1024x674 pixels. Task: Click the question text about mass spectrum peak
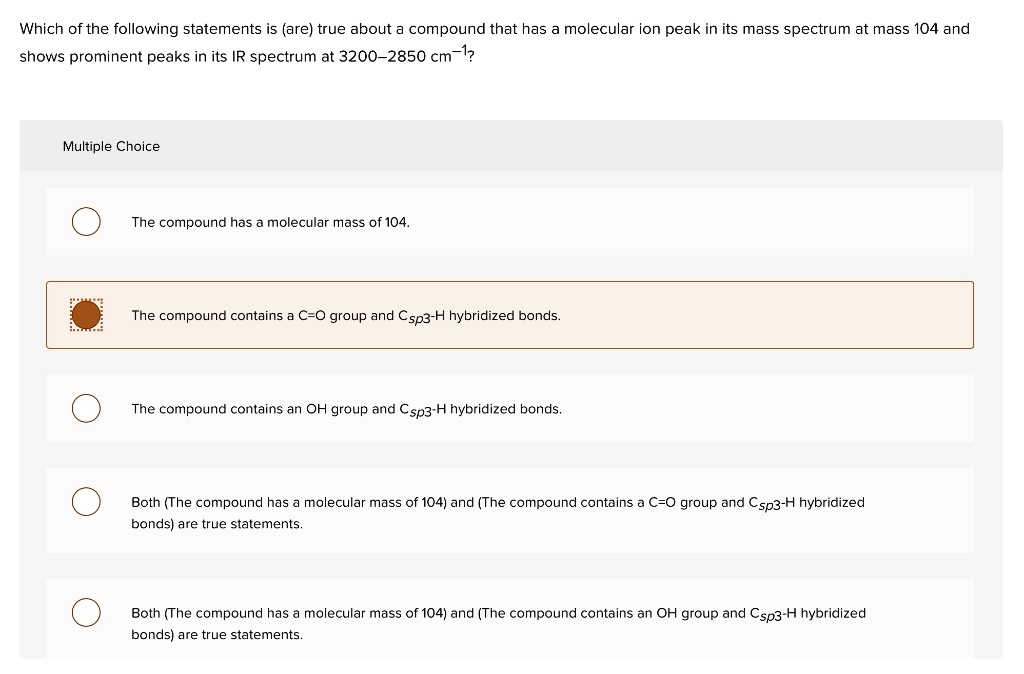(494, 29)
